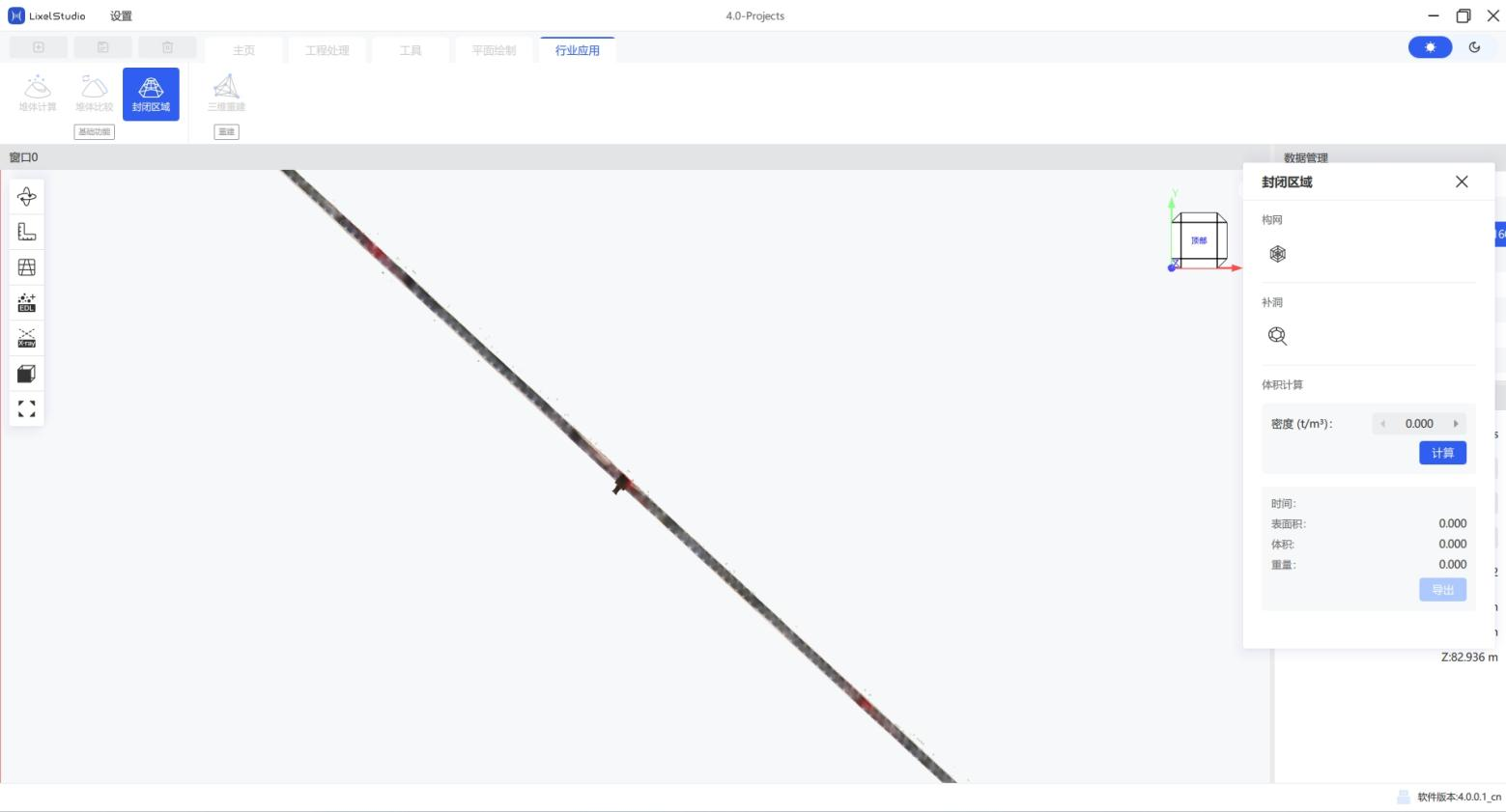Toggle X-ray display mode
Screen dimensions: 1506x812
[x=27, y=338]
